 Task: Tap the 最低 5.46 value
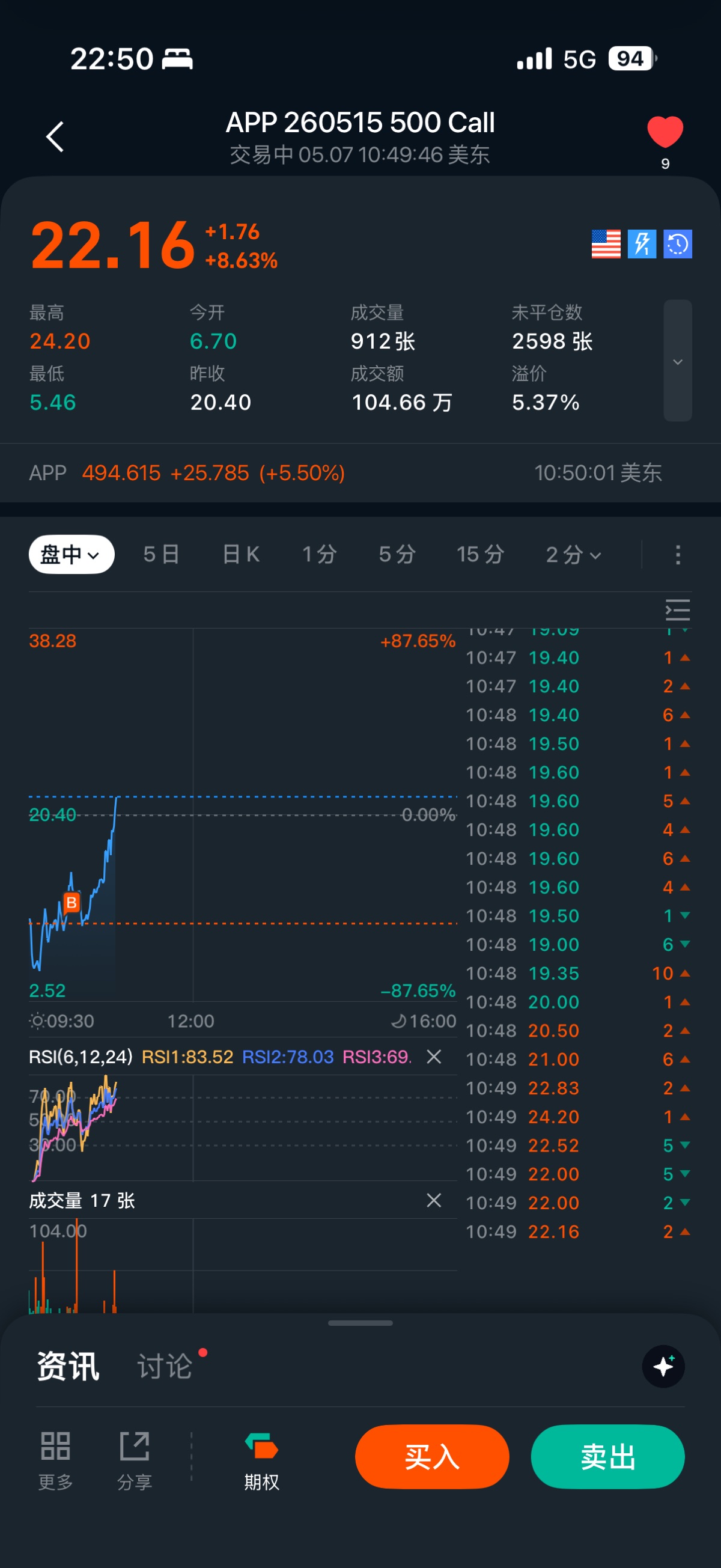click(53, 402)
